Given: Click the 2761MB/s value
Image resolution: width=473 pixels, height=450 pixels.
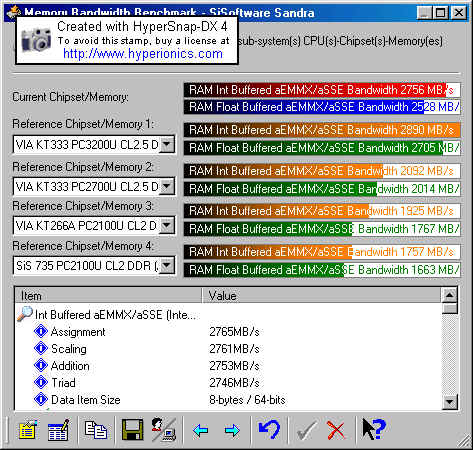Looking at the screenshot, I should tap(234, 349).
